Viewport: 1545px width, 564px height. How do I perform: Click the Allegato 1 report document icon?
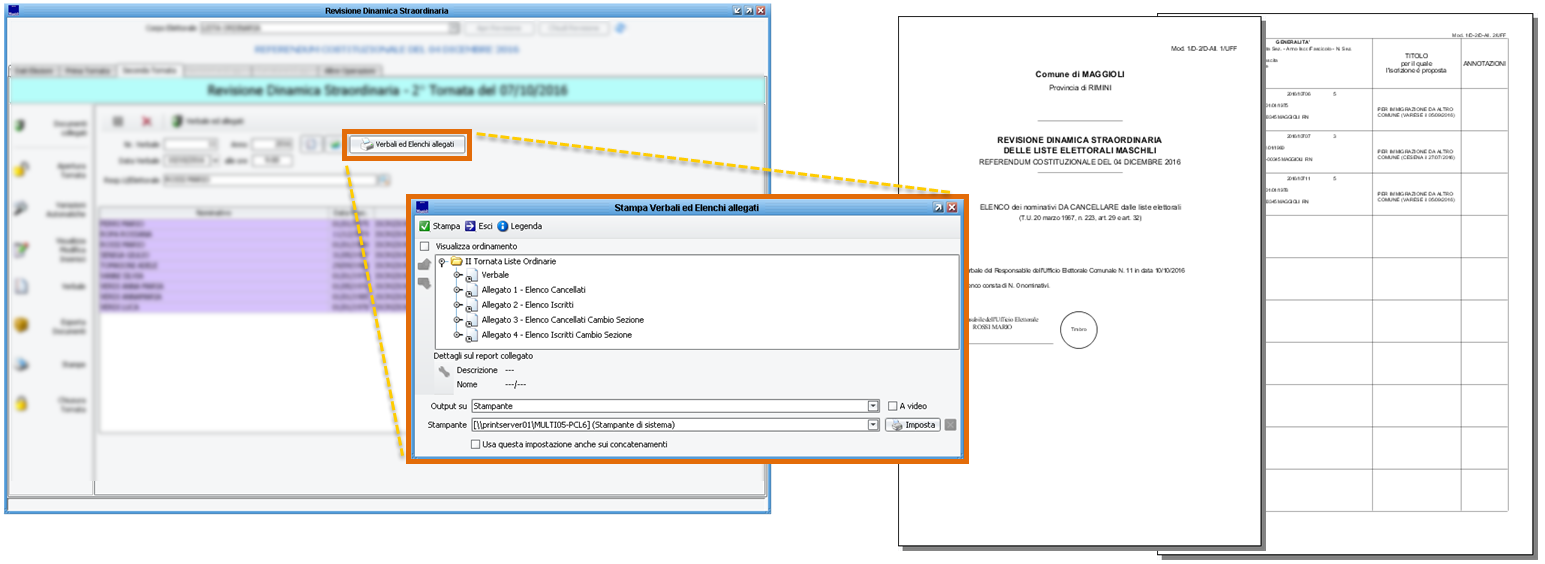pos(471,290)
